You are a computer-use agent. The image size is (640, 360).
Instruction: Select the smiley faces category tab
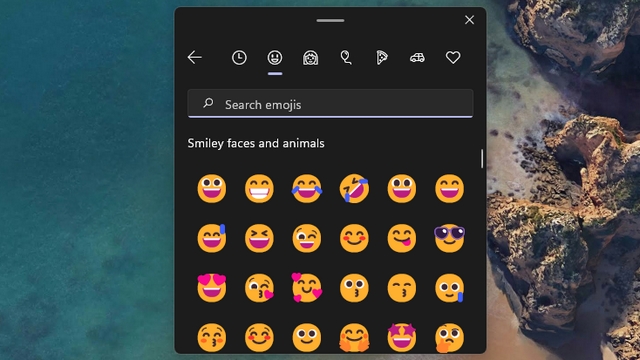click(275, 58)
